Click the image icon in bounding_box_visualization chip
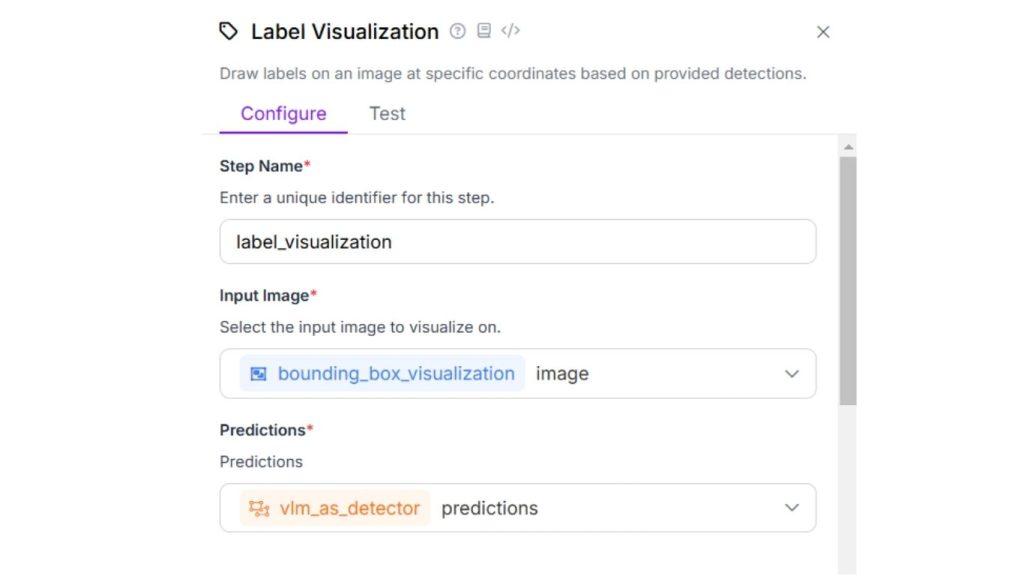The width and height of the screenshot is (1024, 576). (259, 374)
